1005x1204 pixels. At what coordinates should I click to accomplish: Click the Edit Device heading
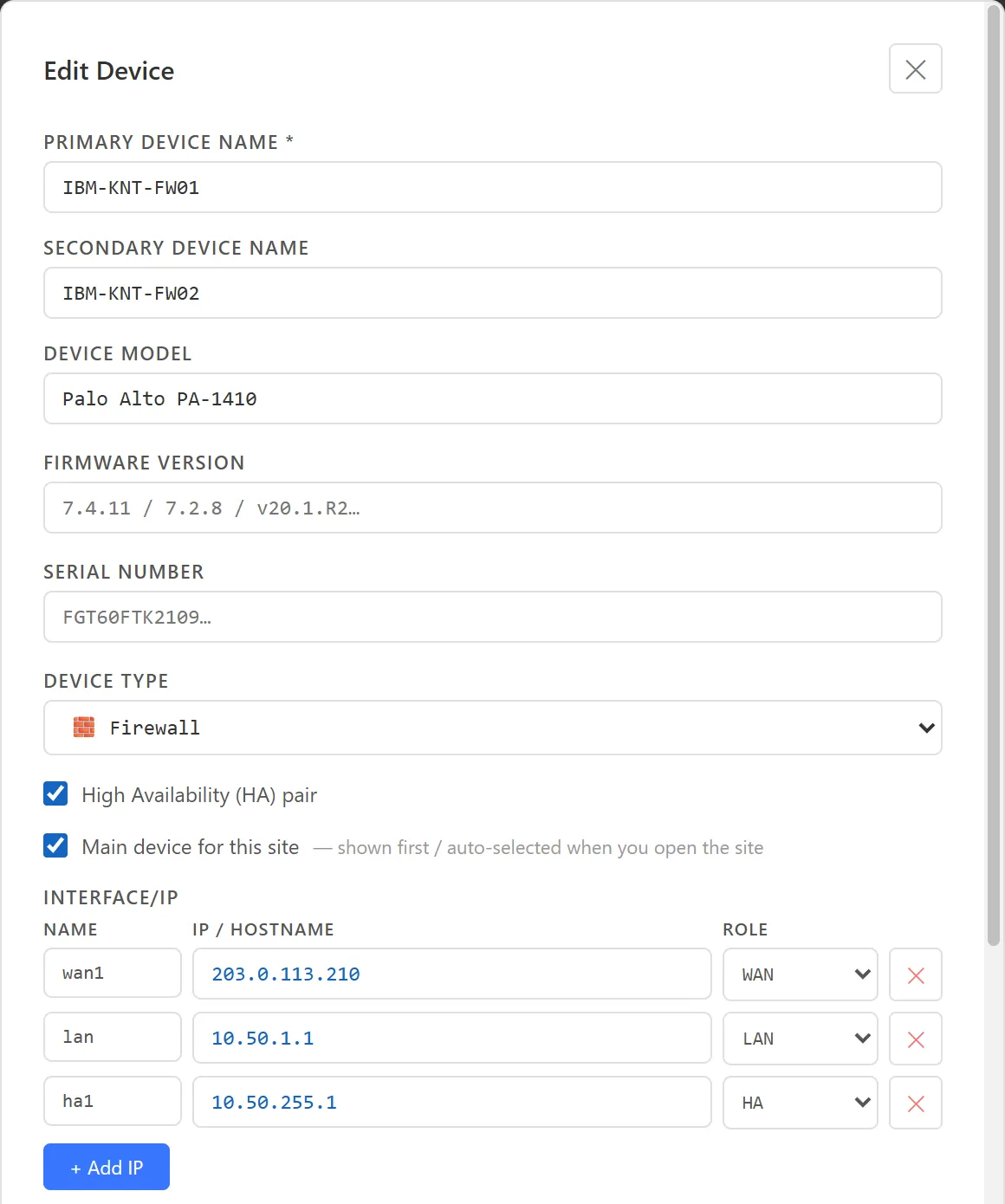tap(109, 71)
